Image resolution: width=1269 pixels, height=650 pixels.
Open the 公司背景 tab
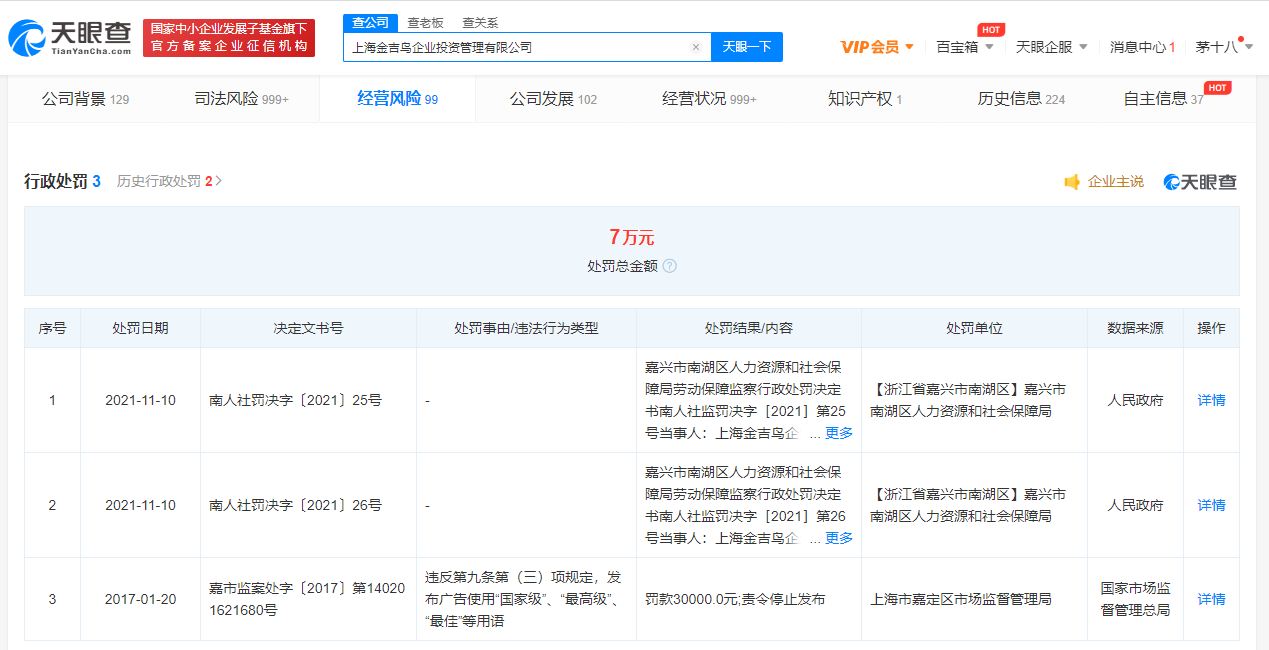85,99
